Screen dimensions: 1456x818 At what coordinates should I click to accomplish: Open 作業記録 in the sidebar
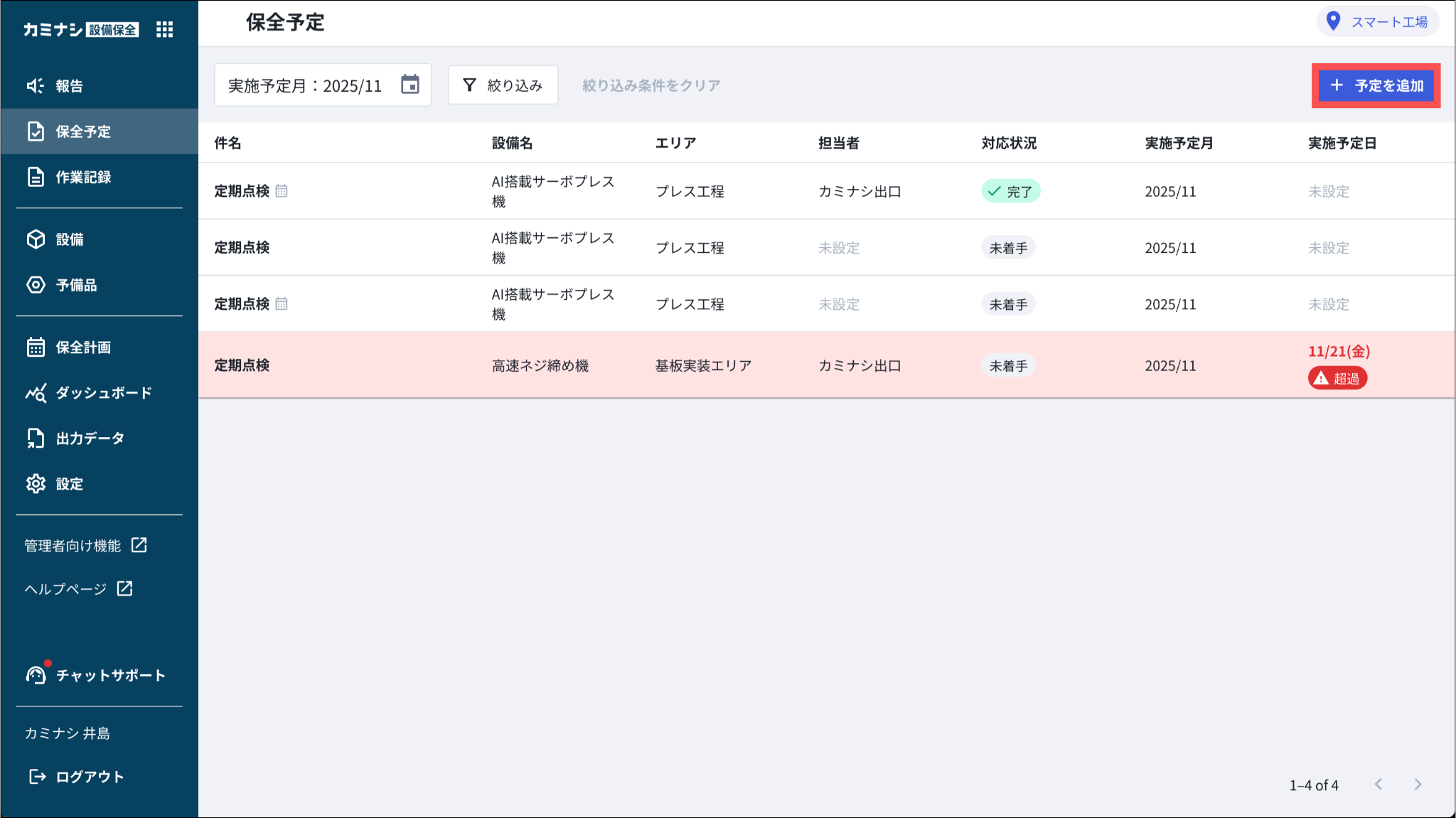tap(83, 177)
